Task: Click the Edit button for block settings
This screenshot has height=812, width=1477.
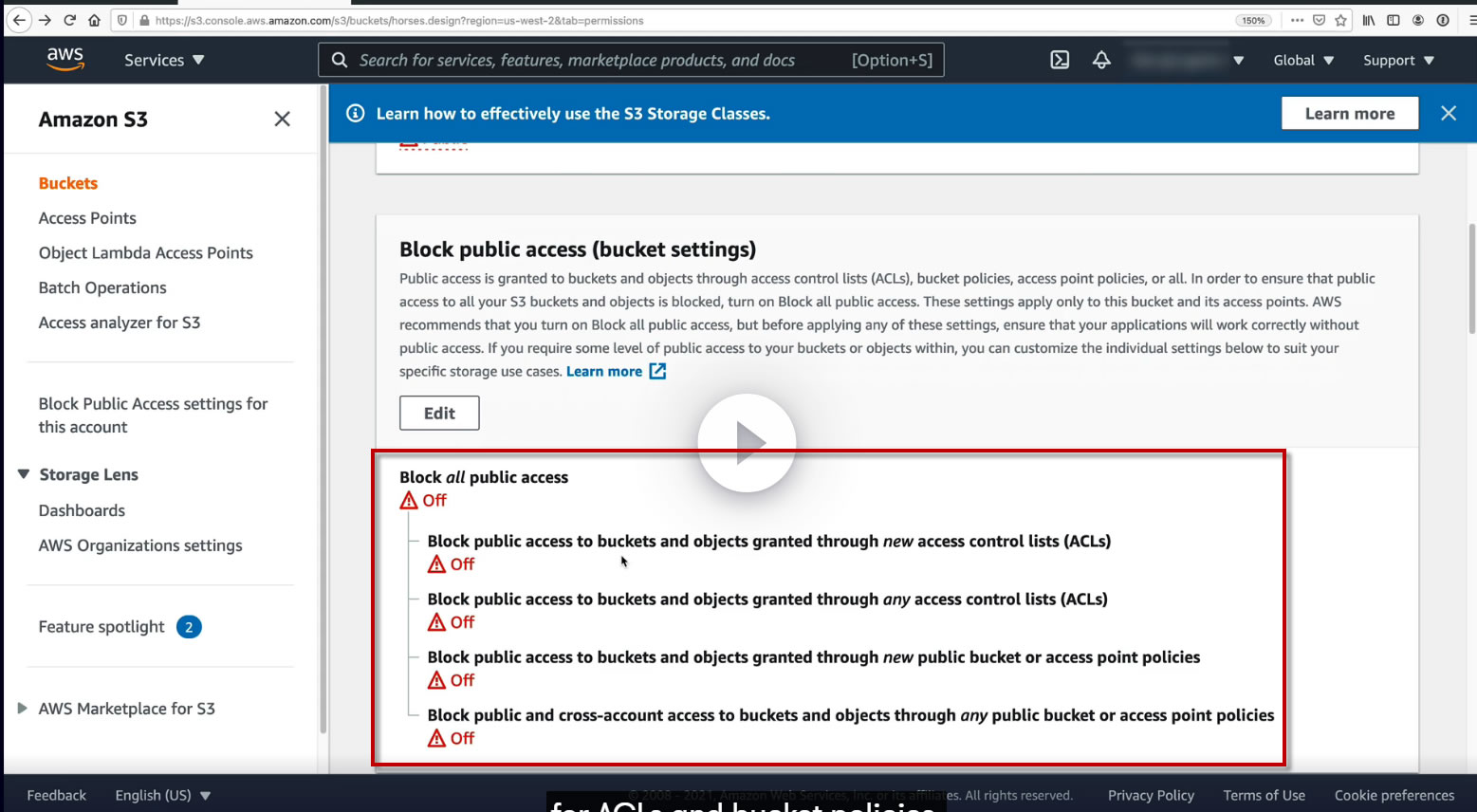Action: click(439, 413)
